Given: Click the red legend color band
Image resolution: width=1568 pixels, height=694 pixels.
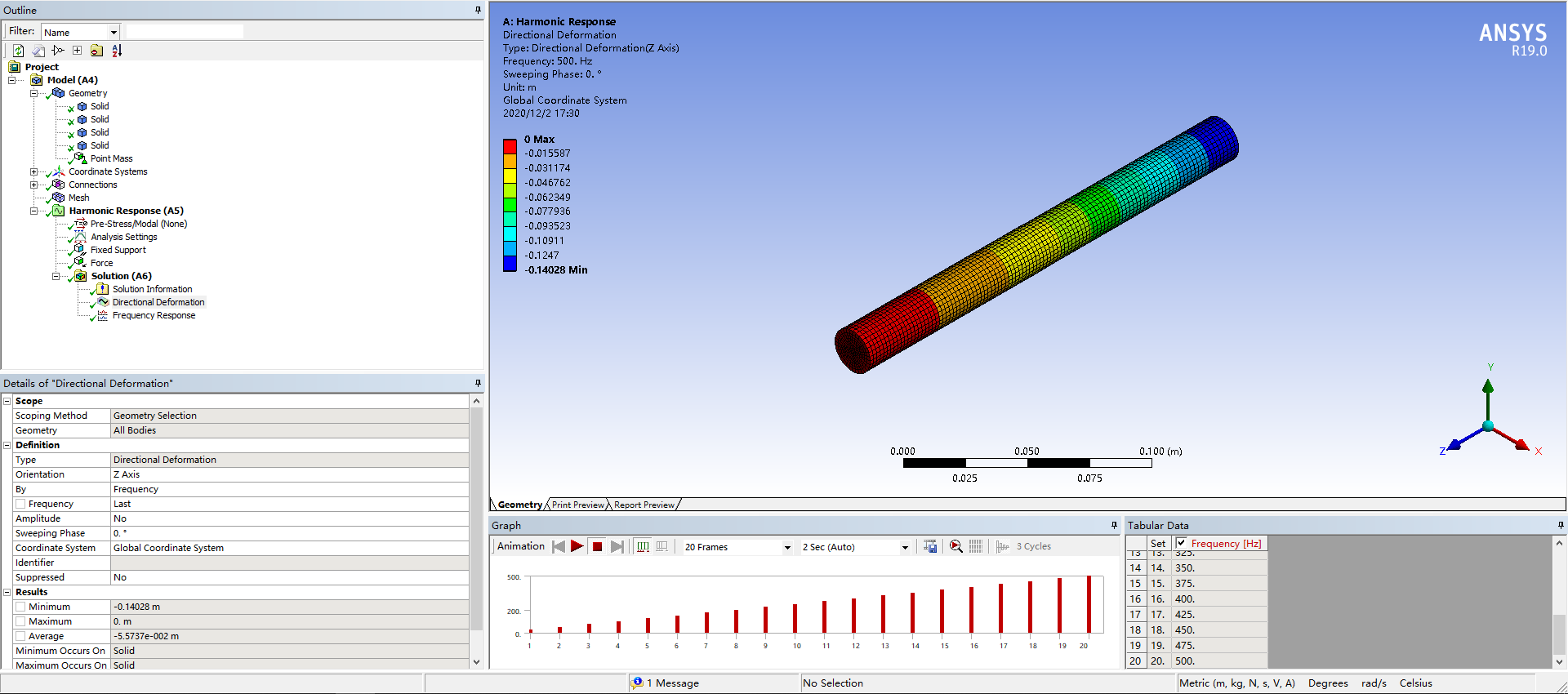Looking at the screenshot, I should coord(510,146).
